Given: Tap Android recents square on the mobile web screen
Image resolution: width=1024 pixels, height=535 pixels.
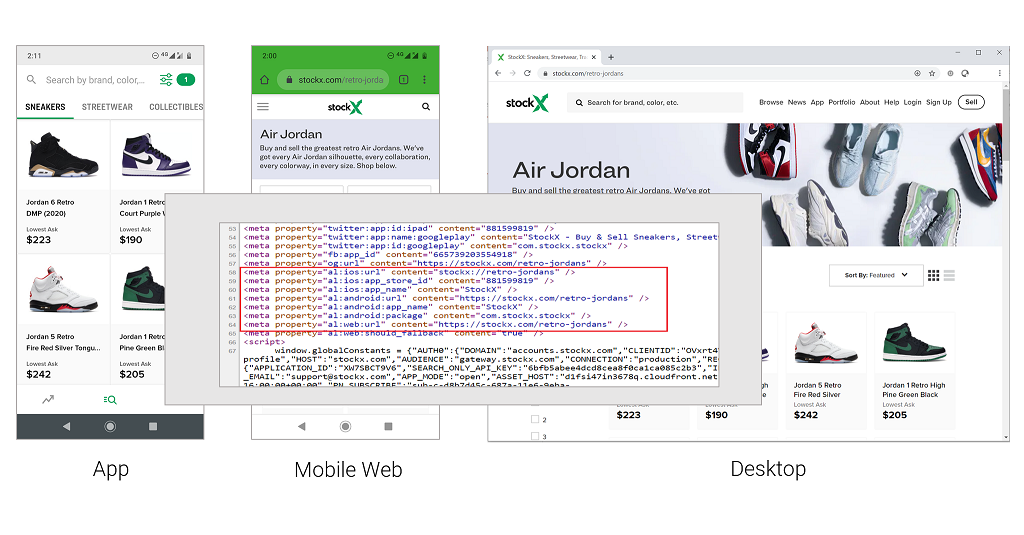Looking at the screenshot, I should (x=389, y=427).
